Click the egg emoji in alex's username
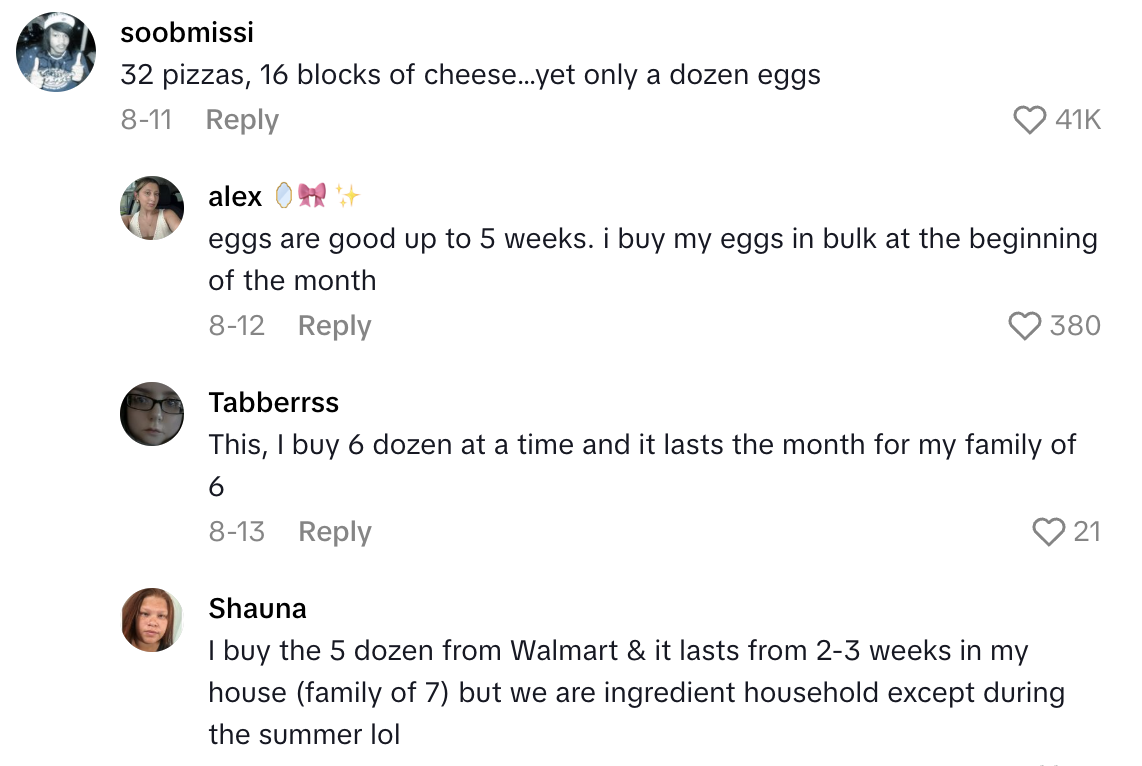The height and width of the screenshot is (766, 1142). pyautogui.click(x=284, y=195)
